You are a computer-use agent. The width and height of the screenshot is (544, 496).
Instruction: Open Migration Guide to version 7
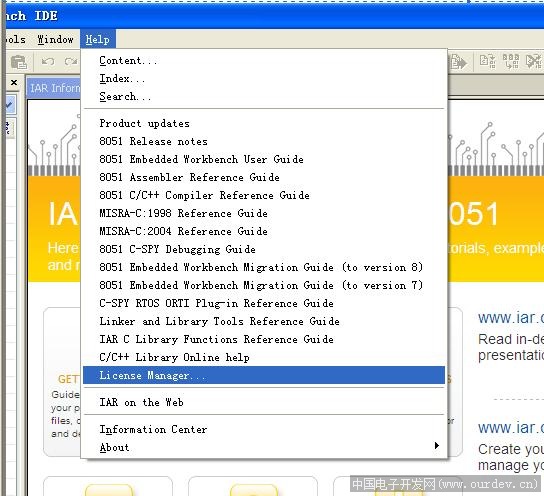click(264, 286)
